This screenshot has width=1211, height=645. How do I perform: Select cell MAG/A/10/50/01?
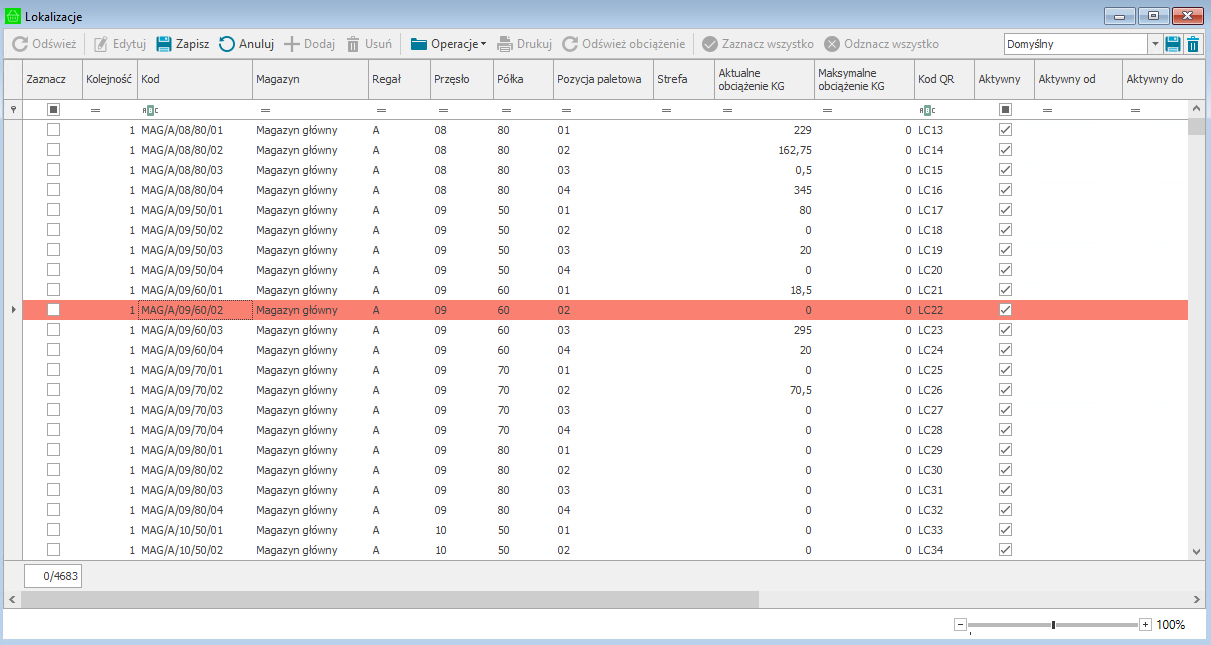(195, 530)
